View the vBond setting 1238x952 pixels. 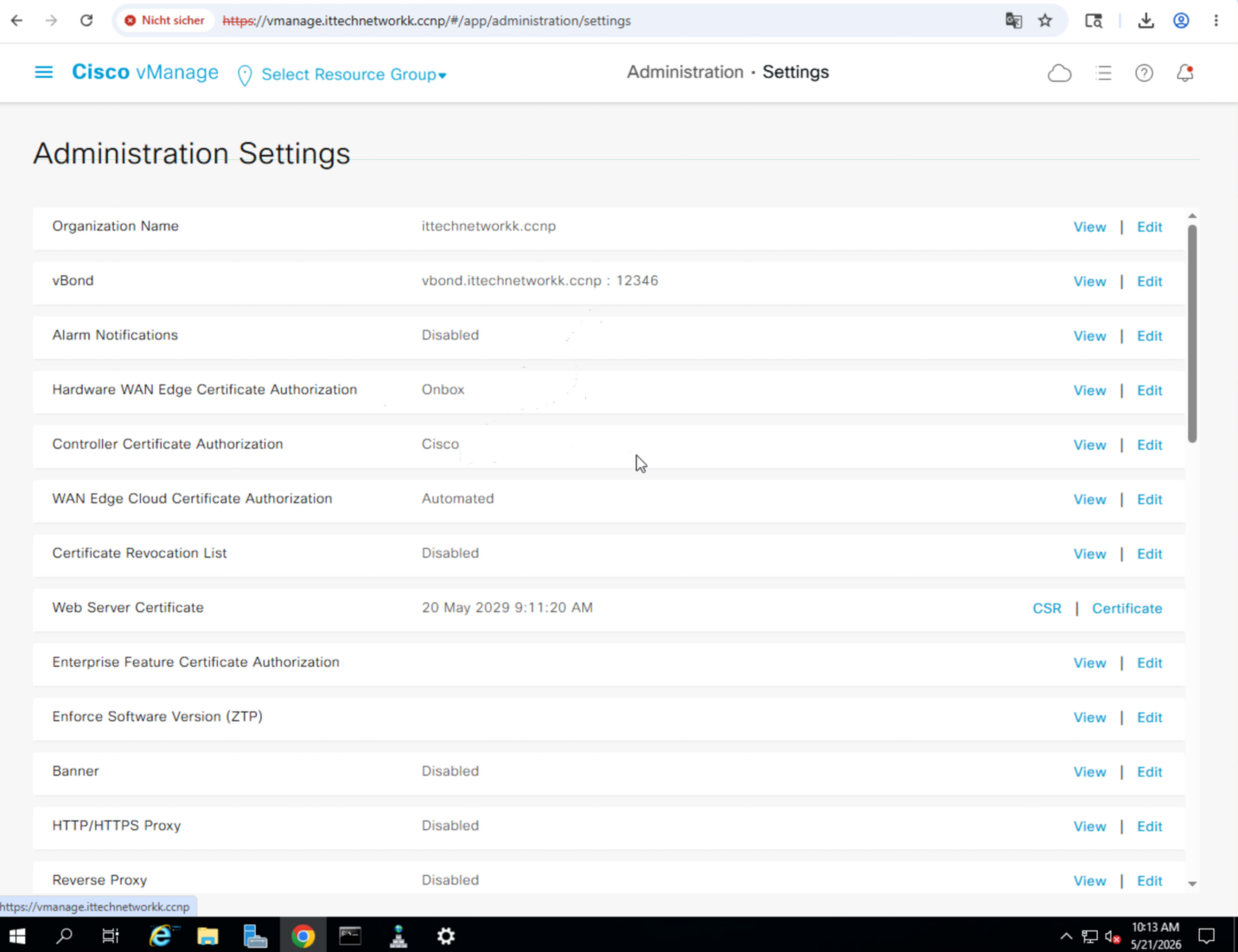(x=1089, y=282)
